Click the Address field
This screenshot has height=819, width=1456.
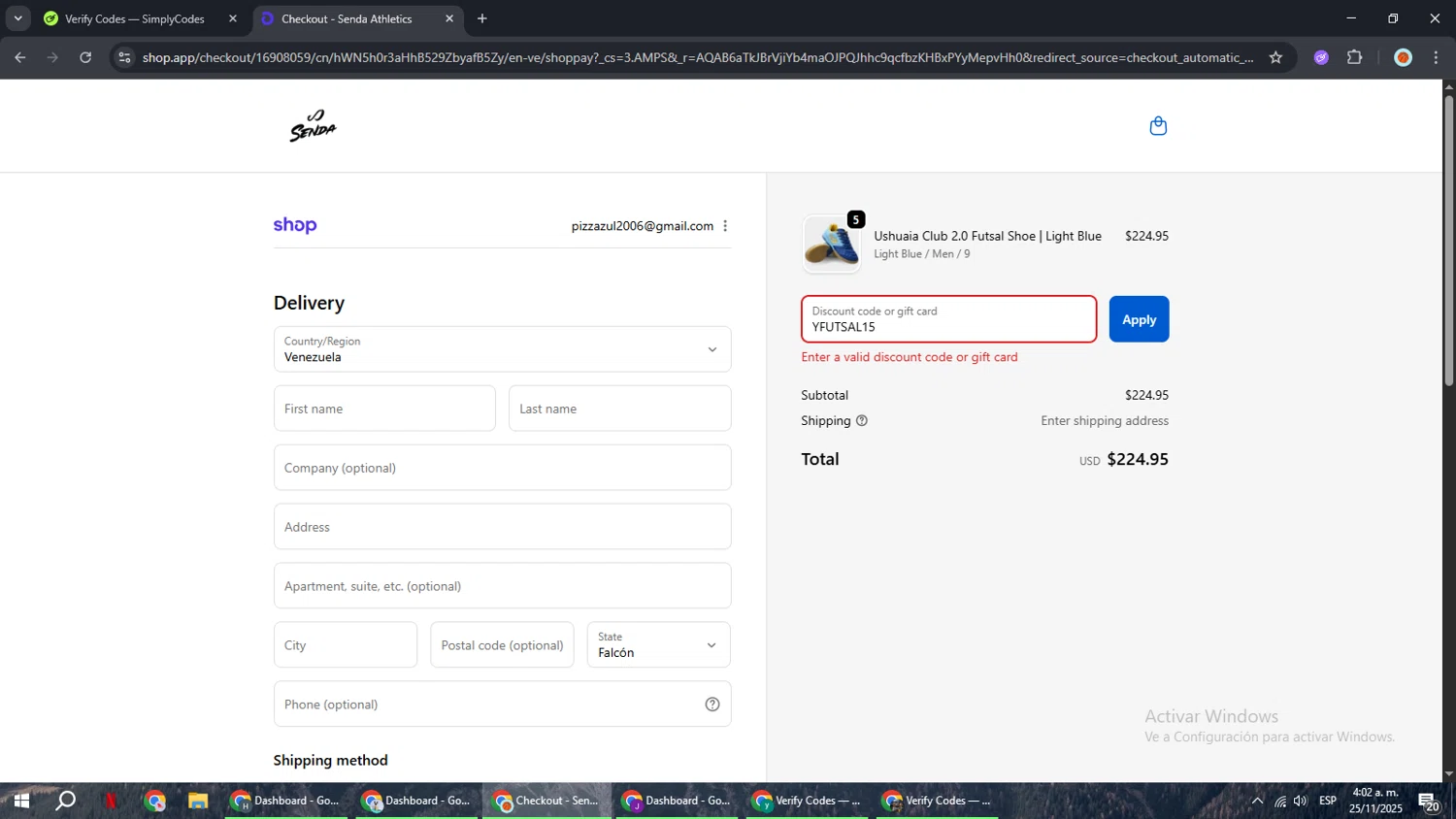click(502, 527)
